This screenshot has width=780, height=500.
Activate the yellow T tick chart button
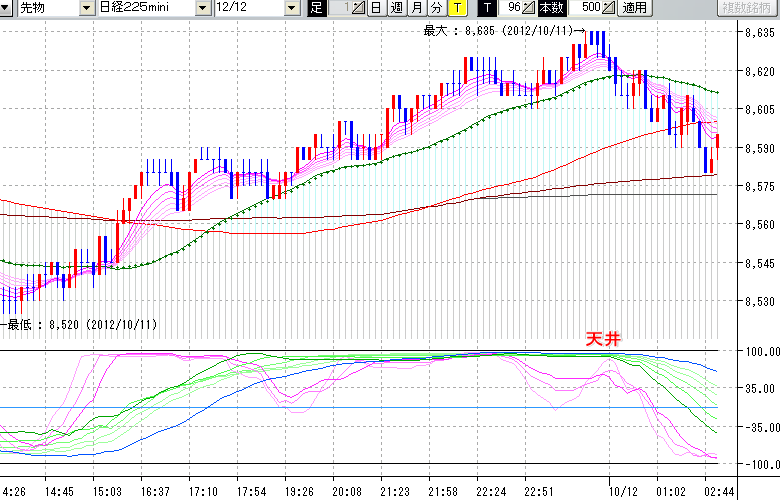(x=457, y=8)
